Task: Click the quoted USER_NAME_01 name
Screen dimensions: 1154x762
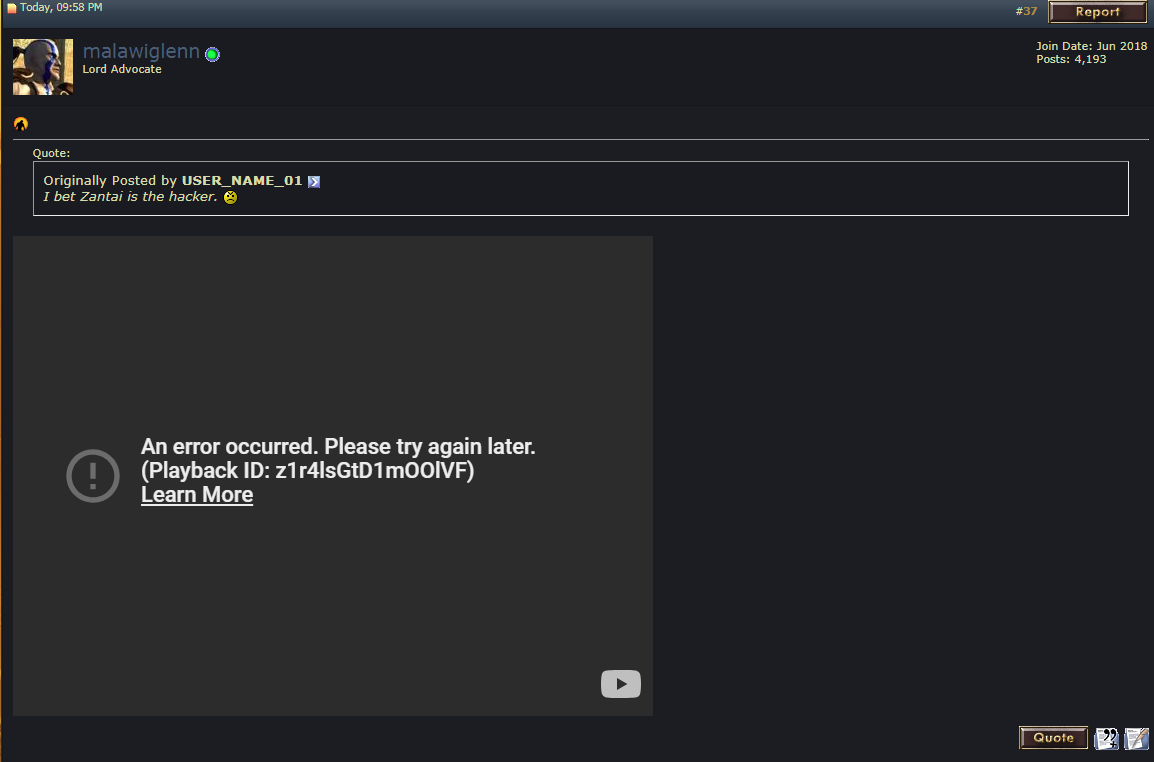Action: (241, 181)
